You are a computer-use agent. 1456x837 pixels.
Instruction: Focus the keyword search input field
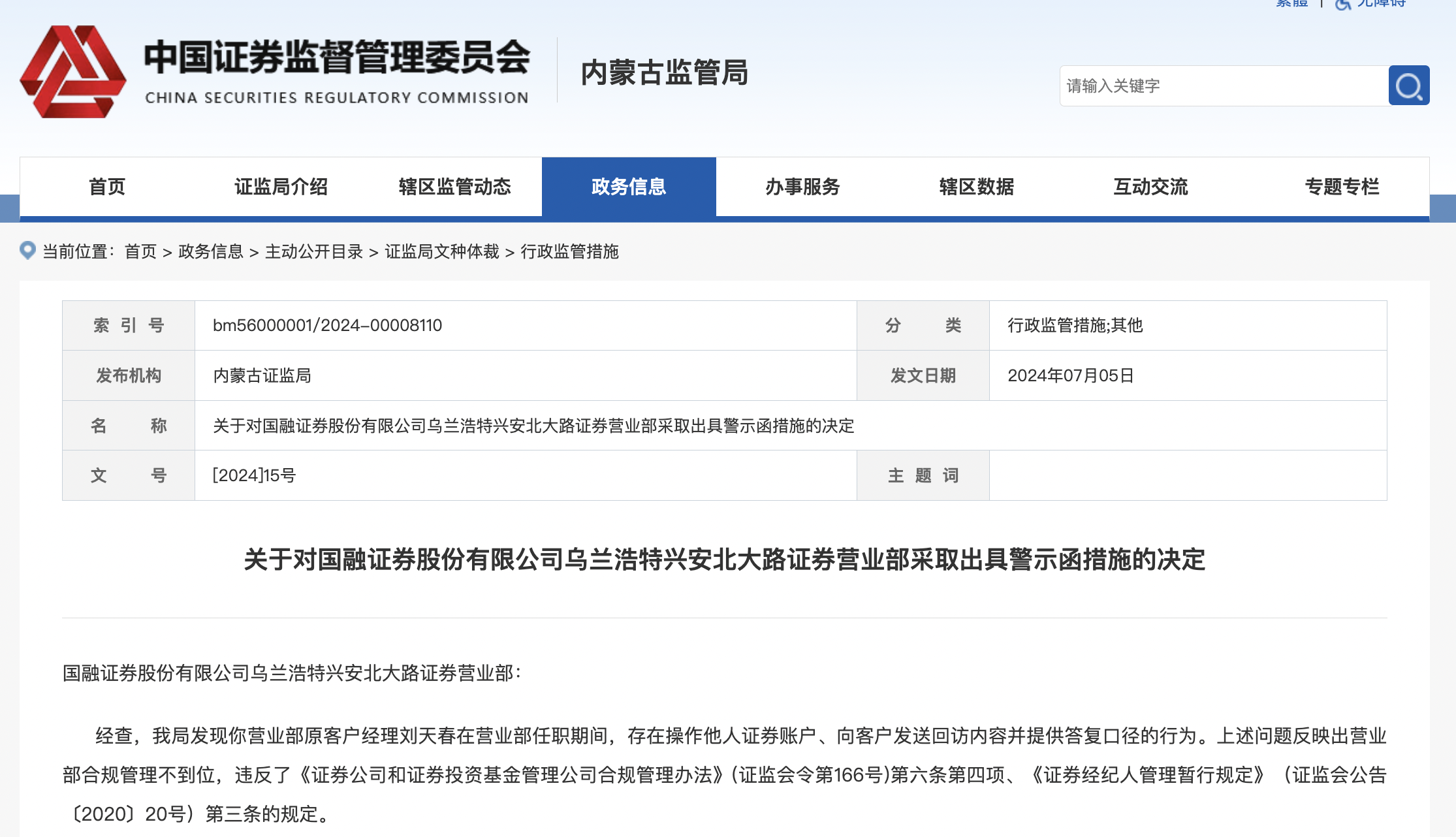point(1224,86)
